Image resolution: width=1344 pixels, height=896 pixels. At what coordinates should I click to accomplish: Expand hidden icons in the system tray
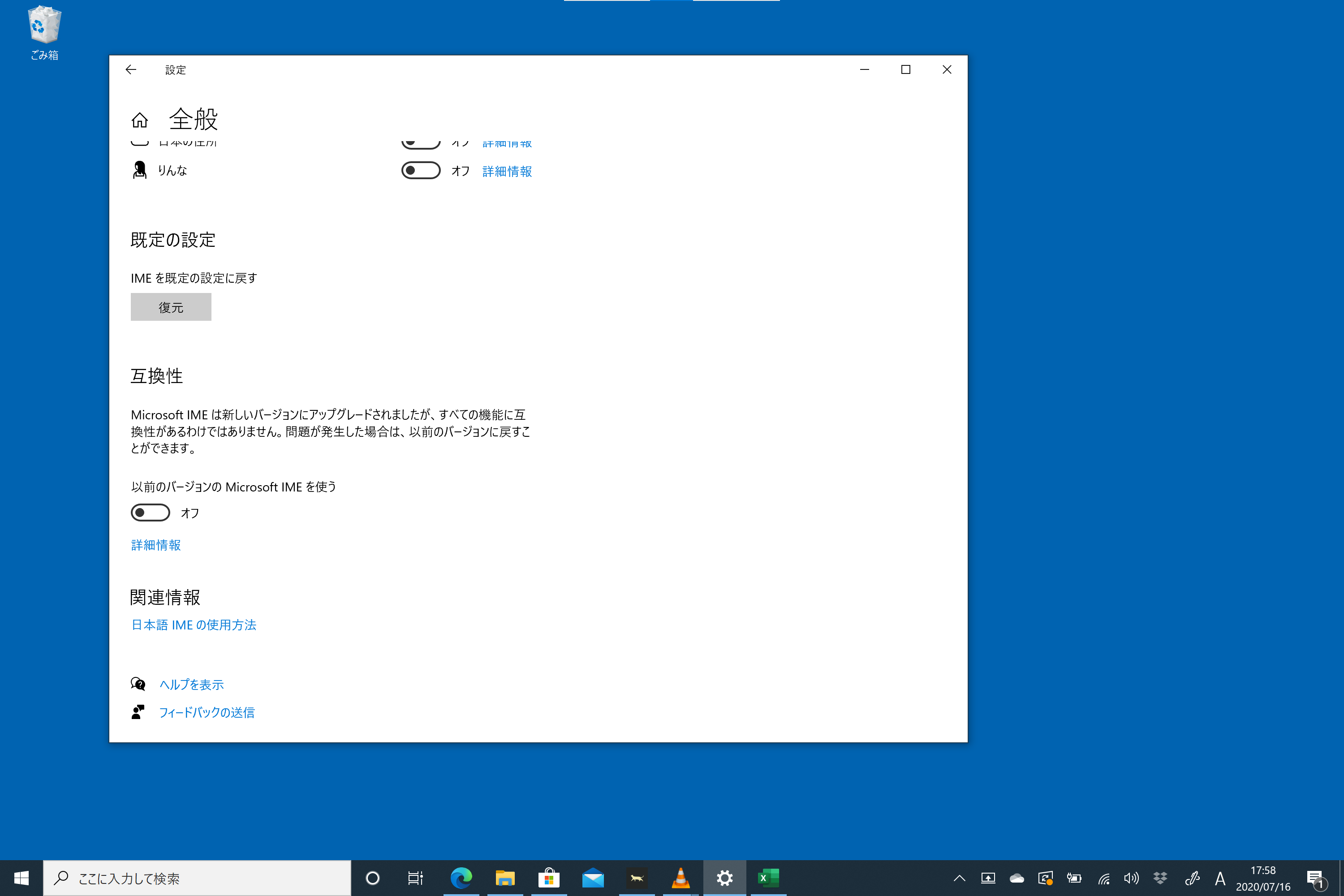959,878
